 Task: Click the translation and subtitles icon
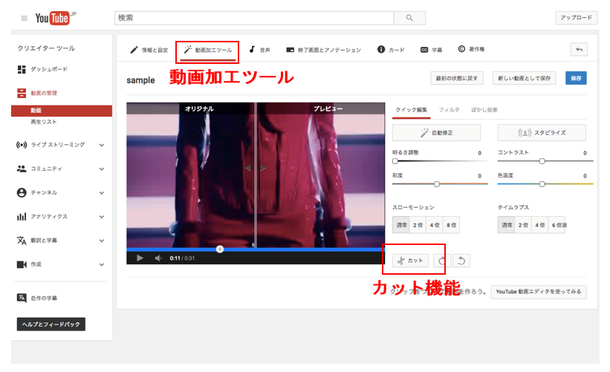(21, 240)
